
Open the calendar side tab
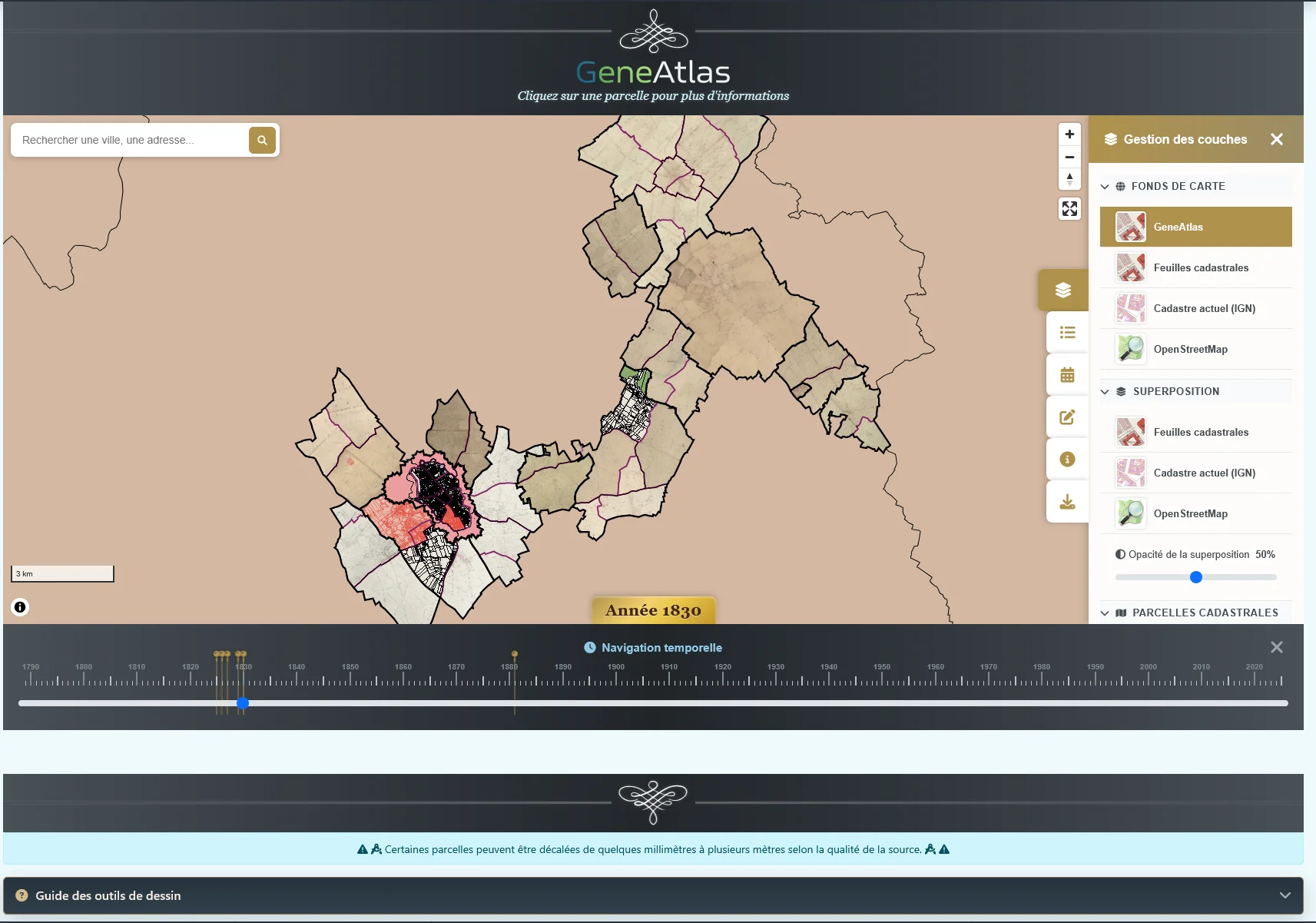(x=1067, y=375)
